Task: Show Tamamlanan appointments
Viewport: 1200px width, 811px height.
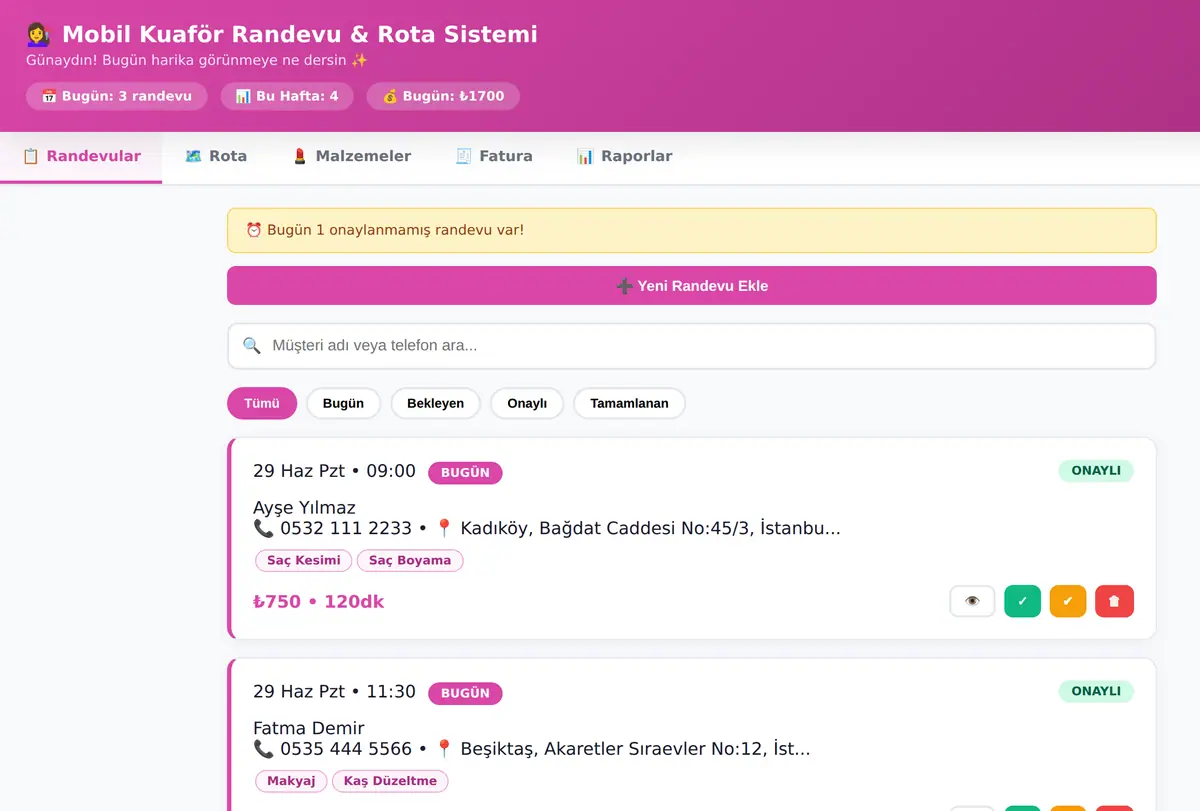Action: [x=629, y=404]
